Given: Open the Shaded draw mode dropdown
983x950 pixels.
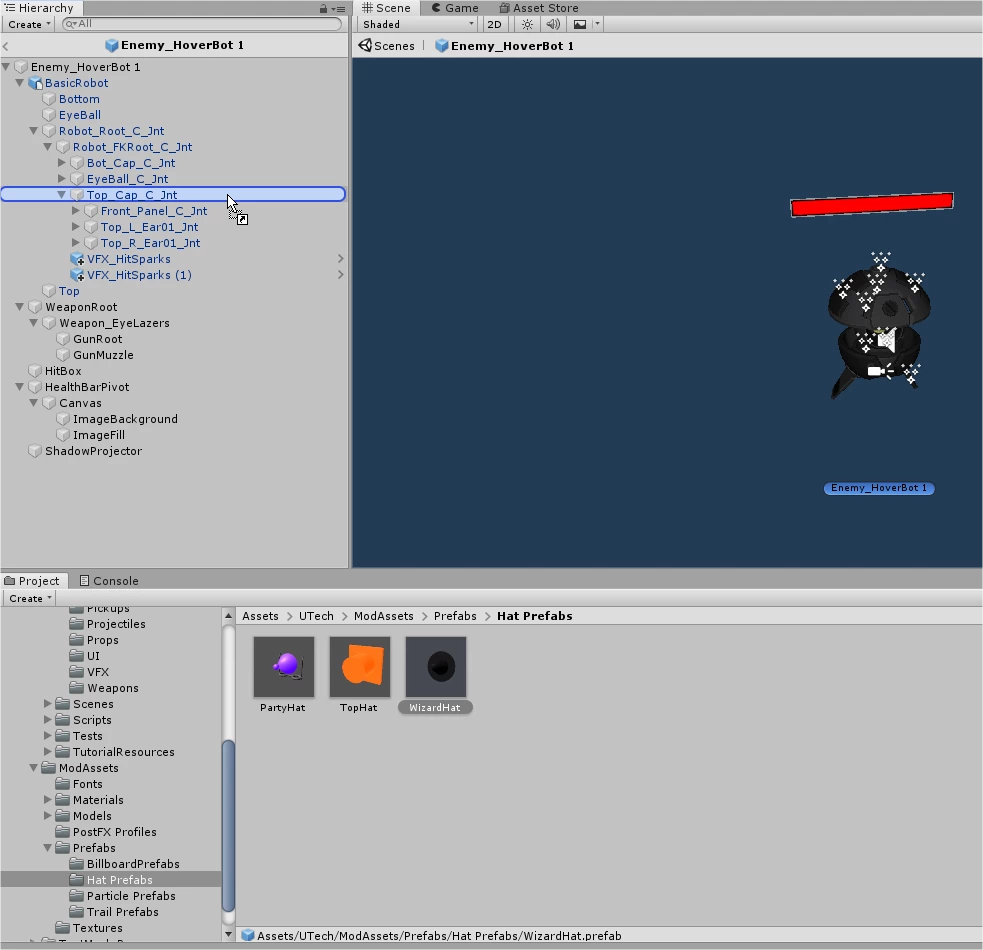Looking at the screenshot, I should point(418,24).
